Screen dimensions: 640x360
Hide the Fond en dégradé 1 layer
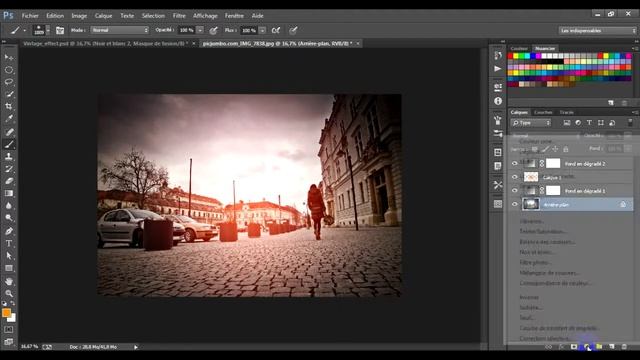(515, 191)
